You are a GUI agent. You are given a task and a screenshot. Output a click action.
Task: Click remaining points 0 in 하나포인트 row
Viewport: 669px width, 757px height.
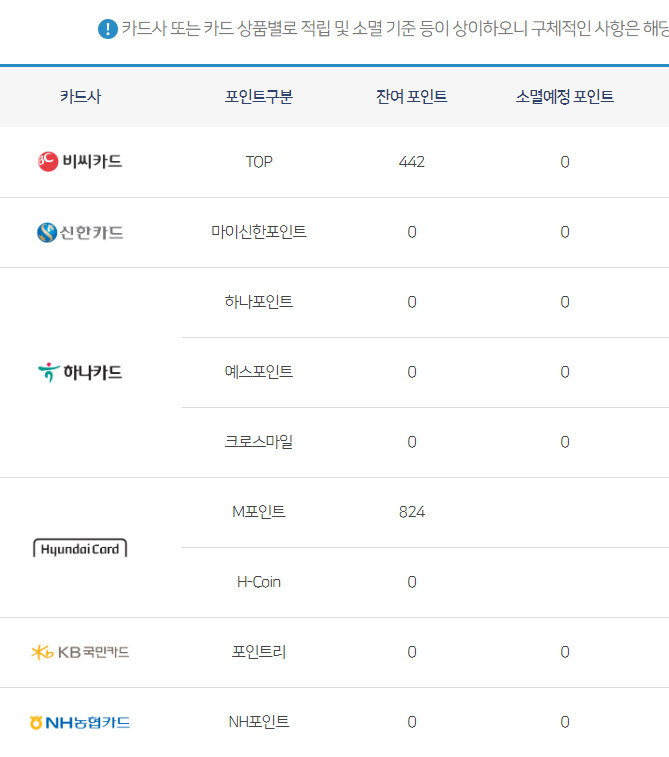point(412,302)
